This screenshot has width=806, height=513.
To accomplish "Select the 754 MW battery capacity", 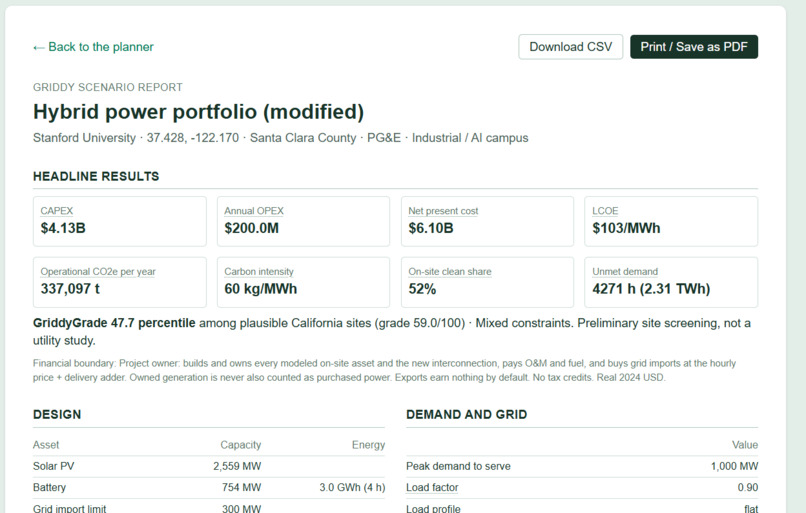I will coord(242,487).
